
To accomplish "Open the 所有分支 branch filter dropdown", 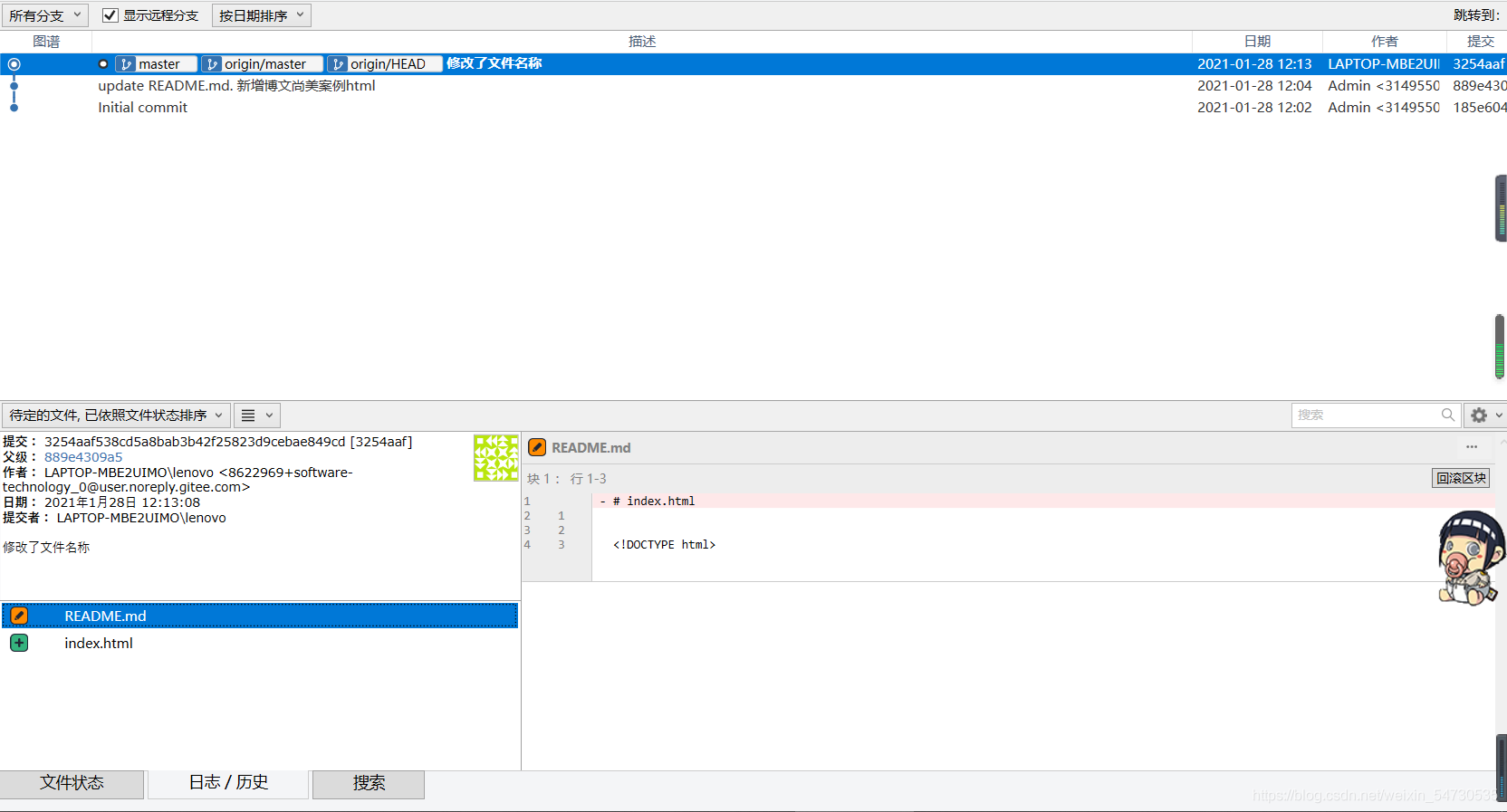I will [x=45, y=15].
